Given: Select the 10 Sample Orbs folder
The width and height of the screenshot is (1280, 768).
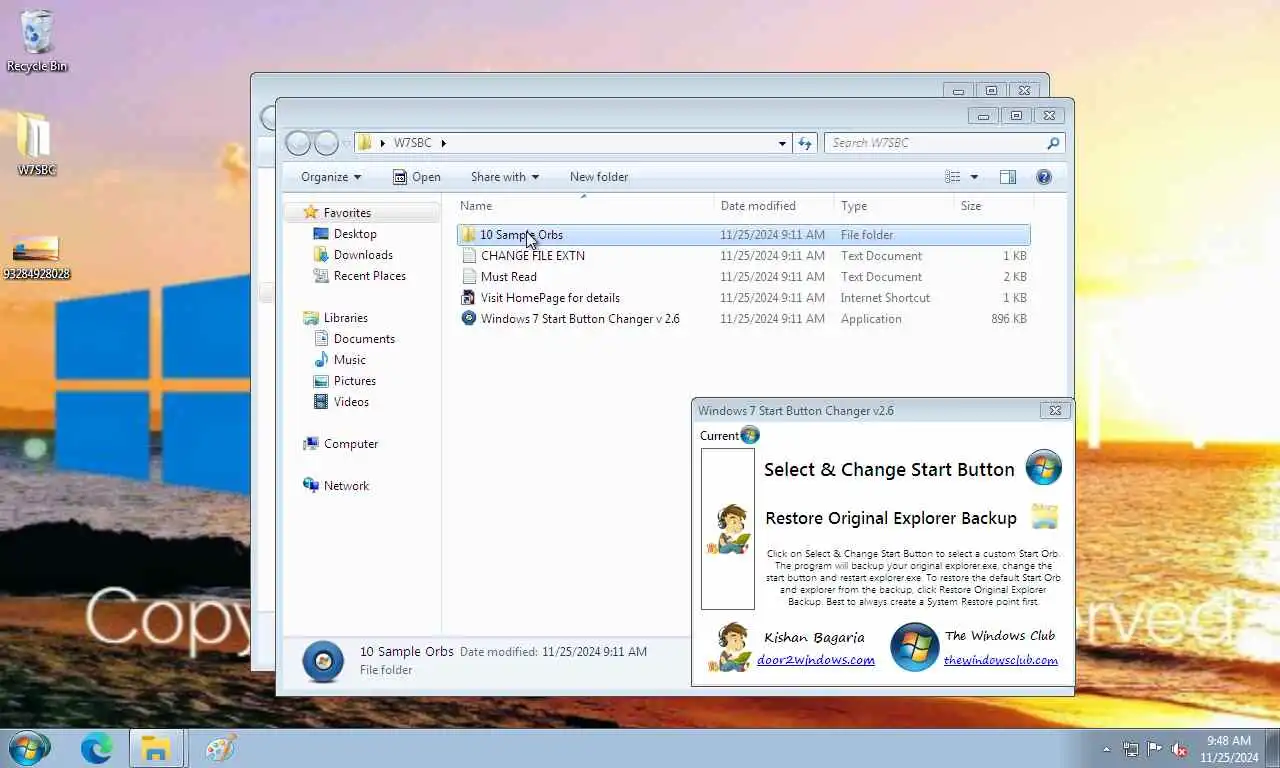Looking at the screenshot, I should 744,235.
